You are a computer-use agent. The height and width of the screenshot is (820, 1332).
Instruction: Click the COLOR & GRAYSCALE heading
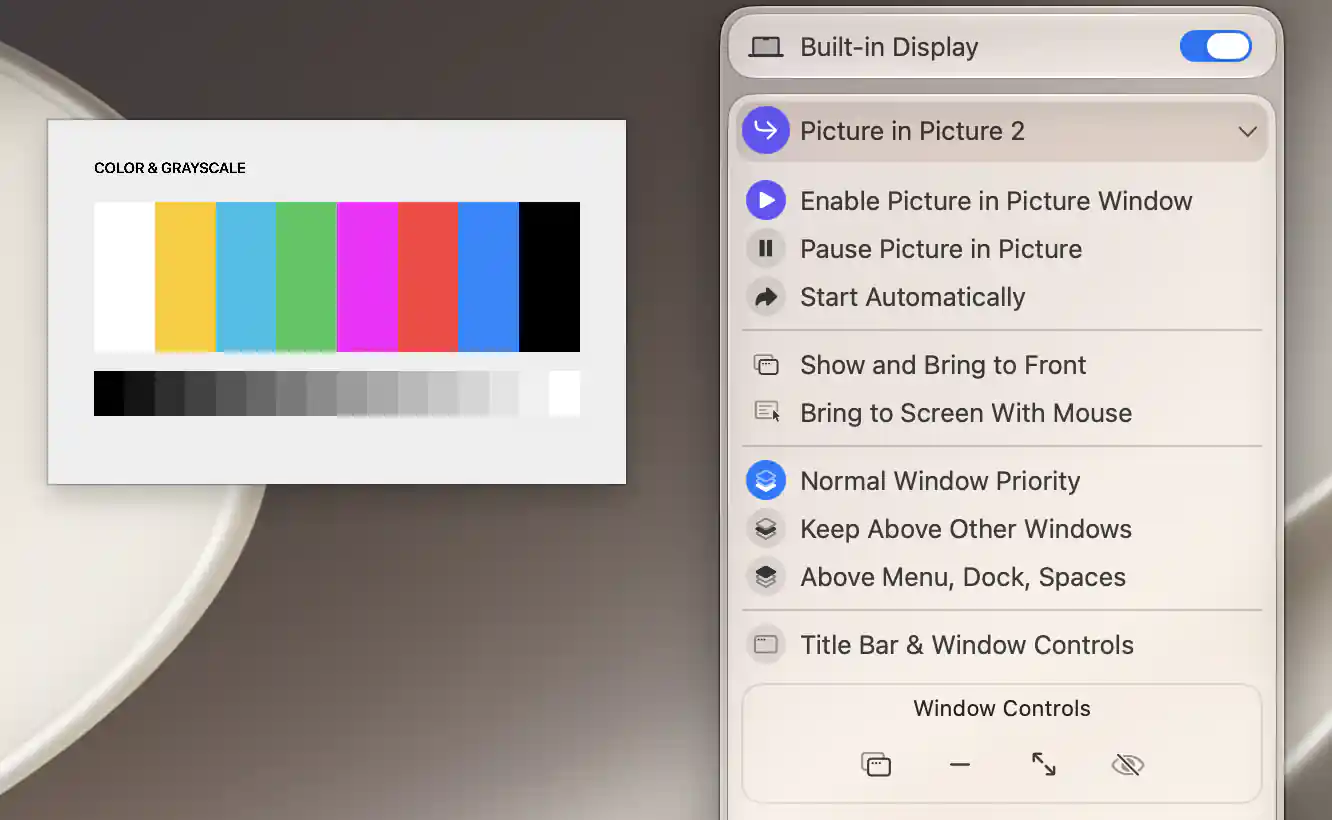170,168
